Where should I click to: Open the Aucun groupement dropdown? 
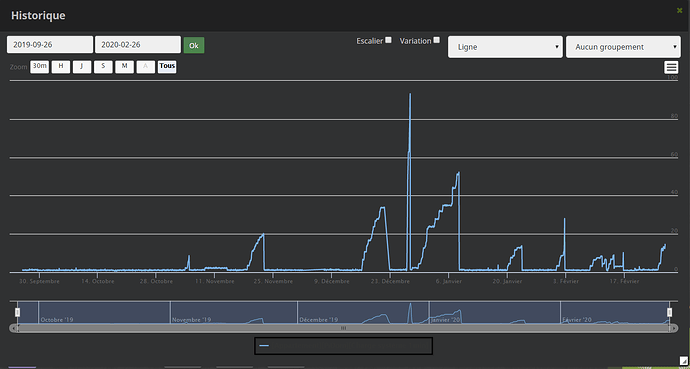coord(623,47)
